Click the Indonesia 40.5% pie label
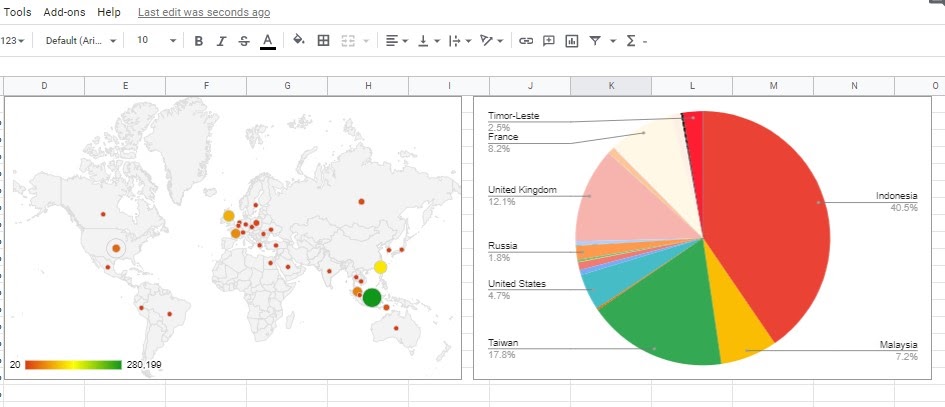Screen dimensions: 945x407 (x=897, y=201)
